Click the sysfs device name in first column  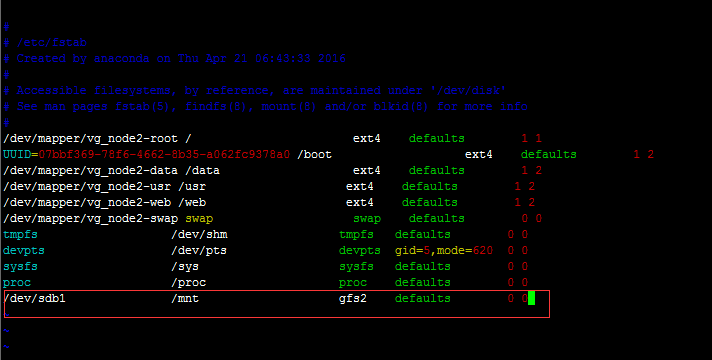20,266
